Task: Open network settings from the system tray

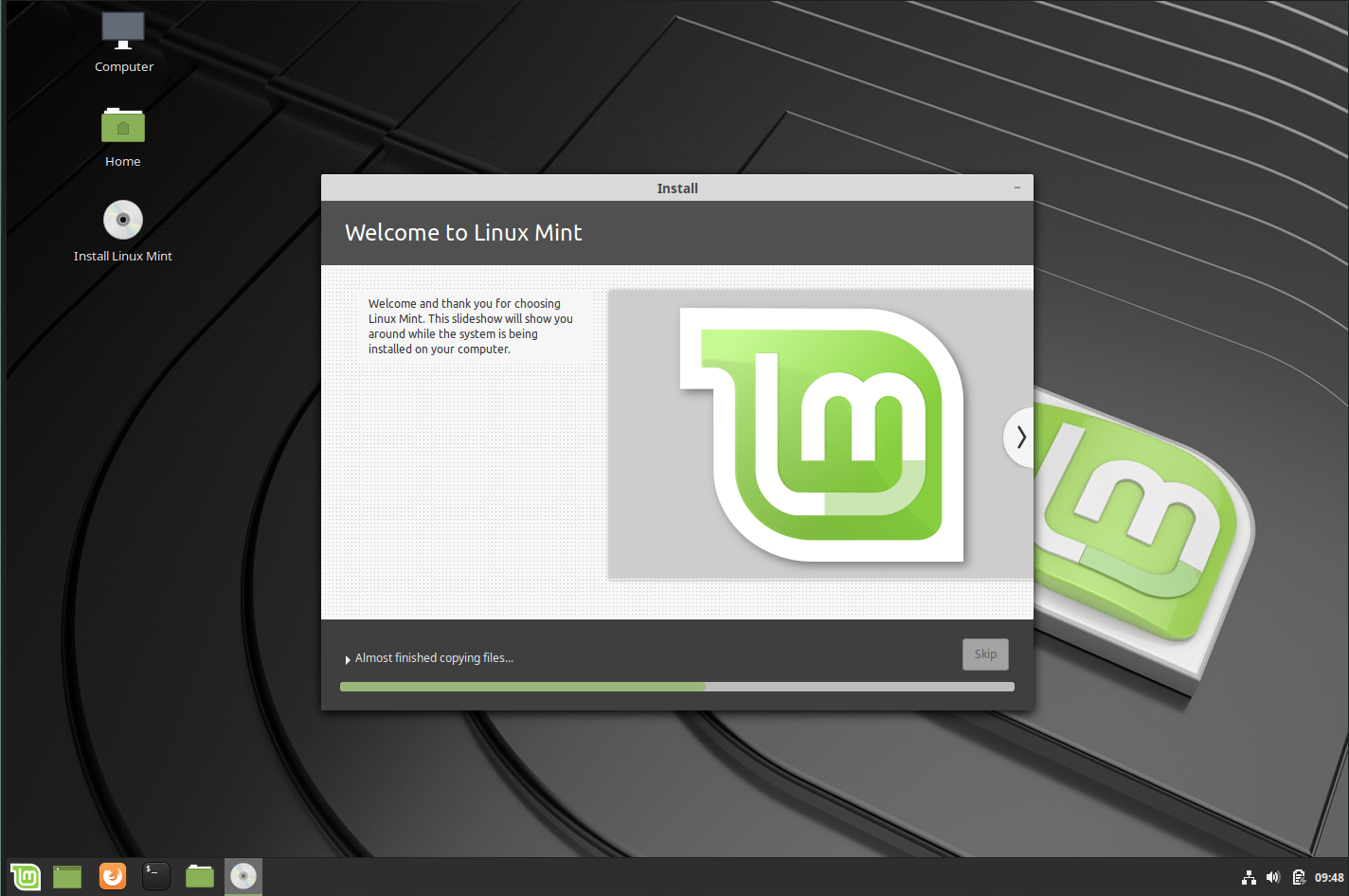Action: click(x=1249, y=877)
